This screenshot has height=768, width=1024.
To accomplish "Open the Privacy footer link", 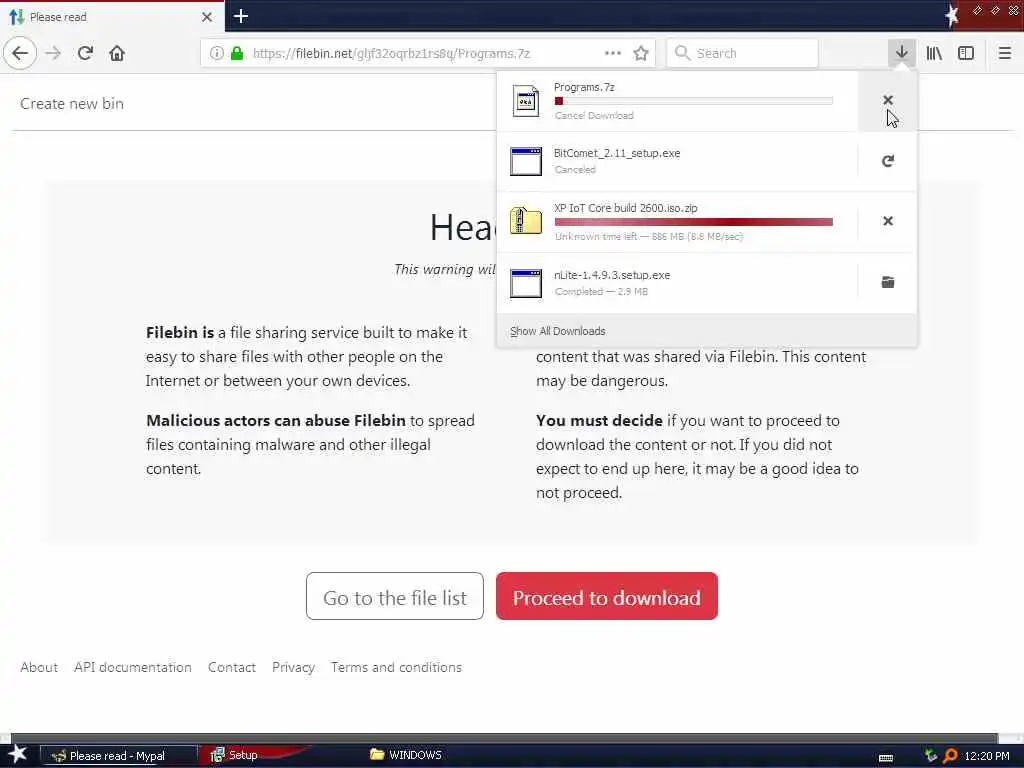I will [x=293, y=667].
